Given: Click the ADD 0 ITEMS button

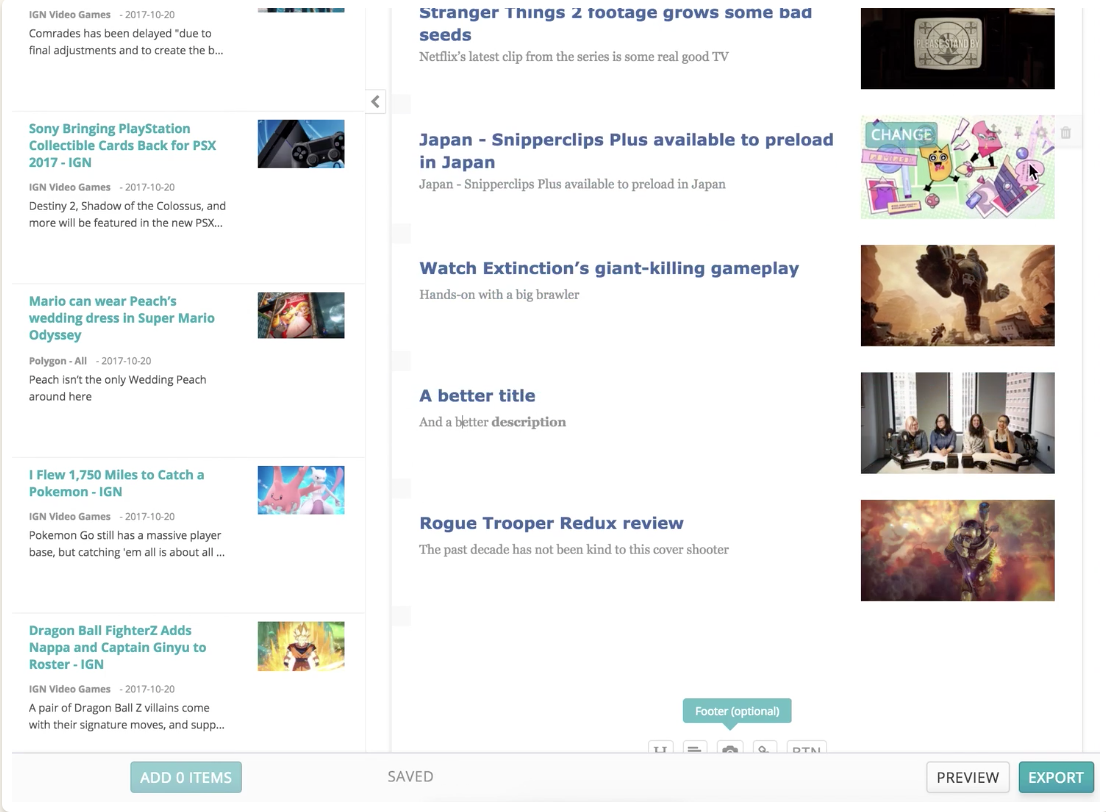Looking at the screenshot, I should (x=186, y=777).
